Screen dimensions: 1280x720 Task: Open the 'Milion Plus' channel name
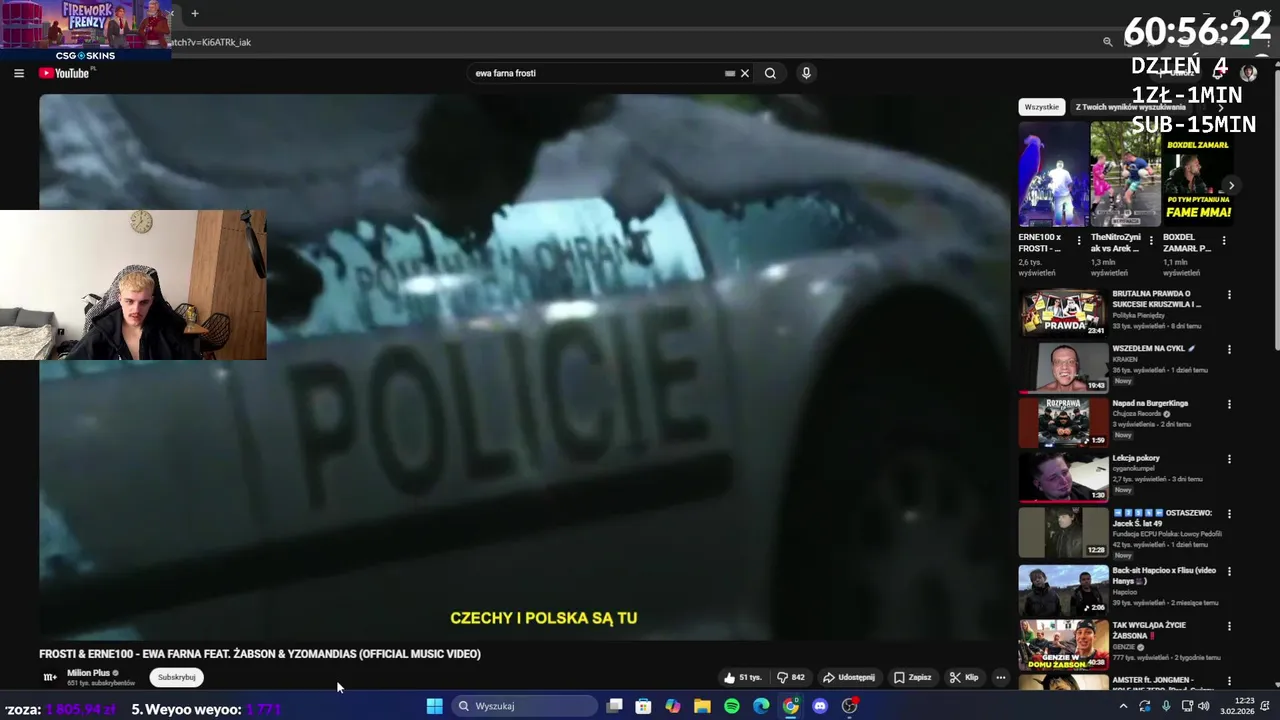coord(88,673)
